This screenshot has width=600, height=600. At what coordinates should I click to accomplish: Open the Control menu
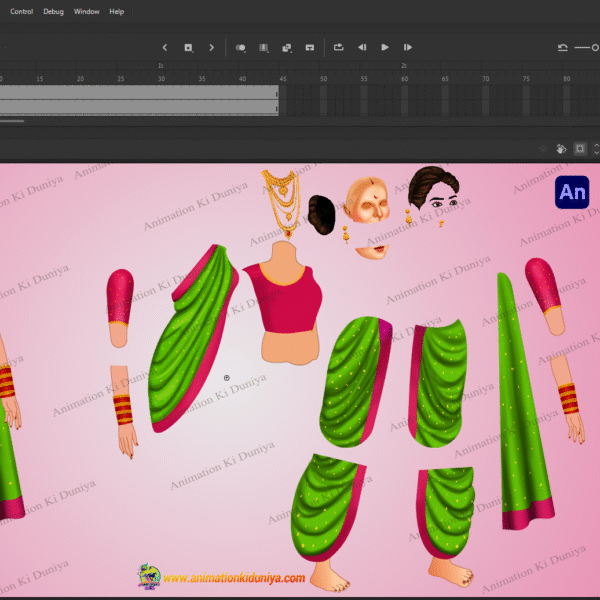click(21, 11)
